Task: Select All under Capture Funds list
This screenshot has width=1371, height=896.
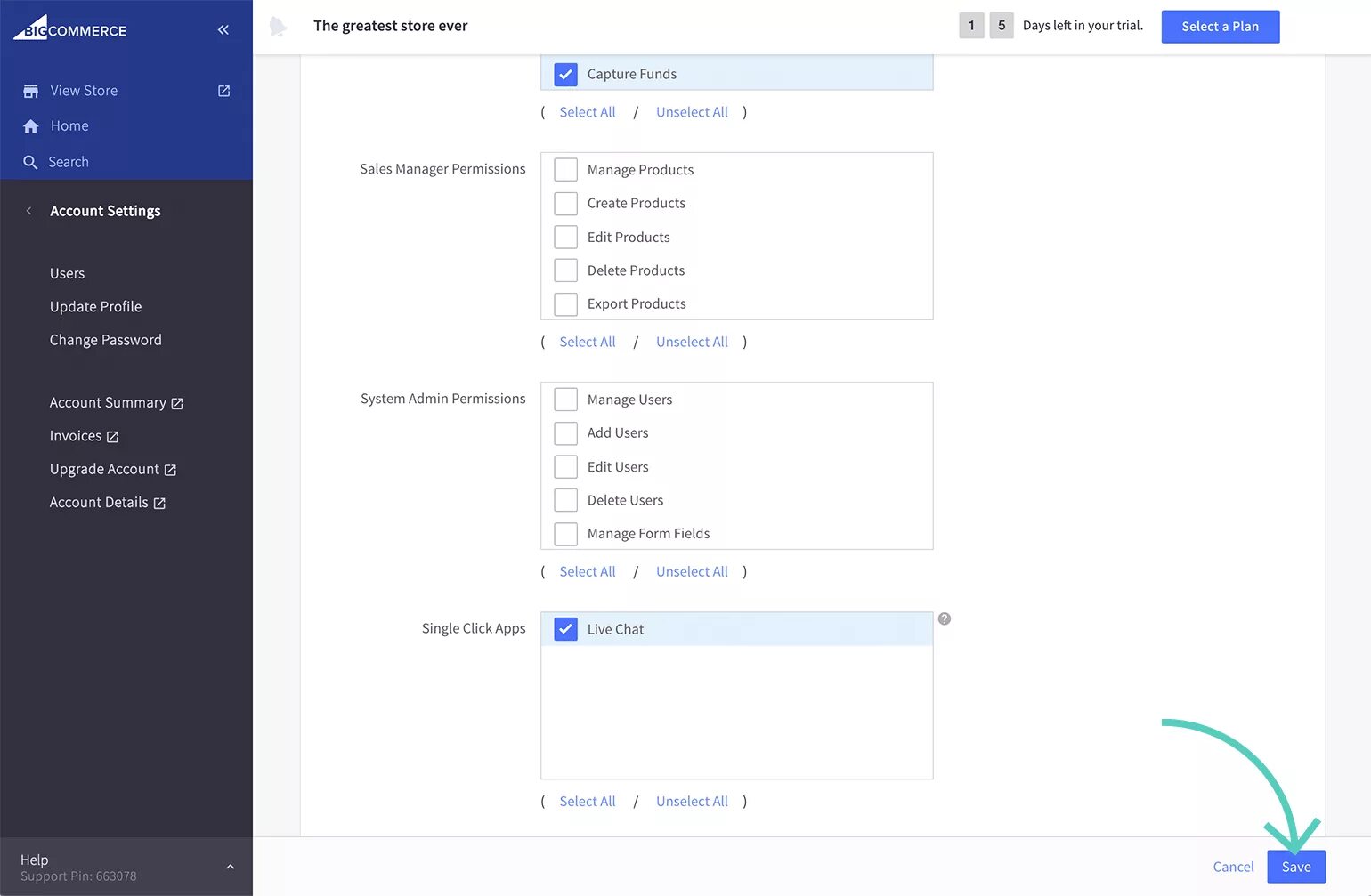Action: (588, 112)
